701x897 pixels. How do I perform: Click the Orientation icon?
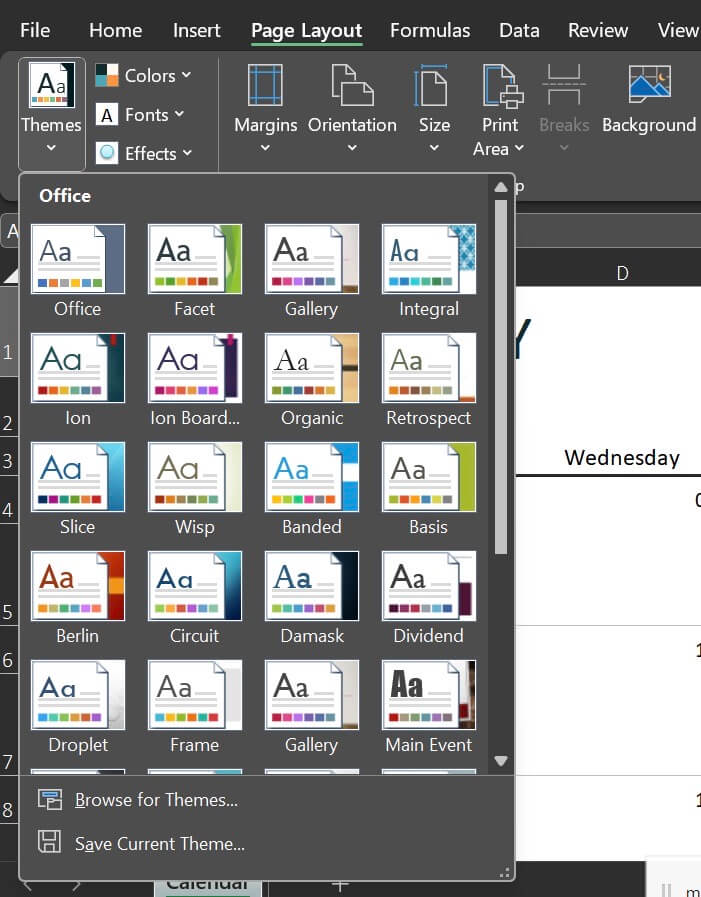pyautogui.click(x=351, y=86)
